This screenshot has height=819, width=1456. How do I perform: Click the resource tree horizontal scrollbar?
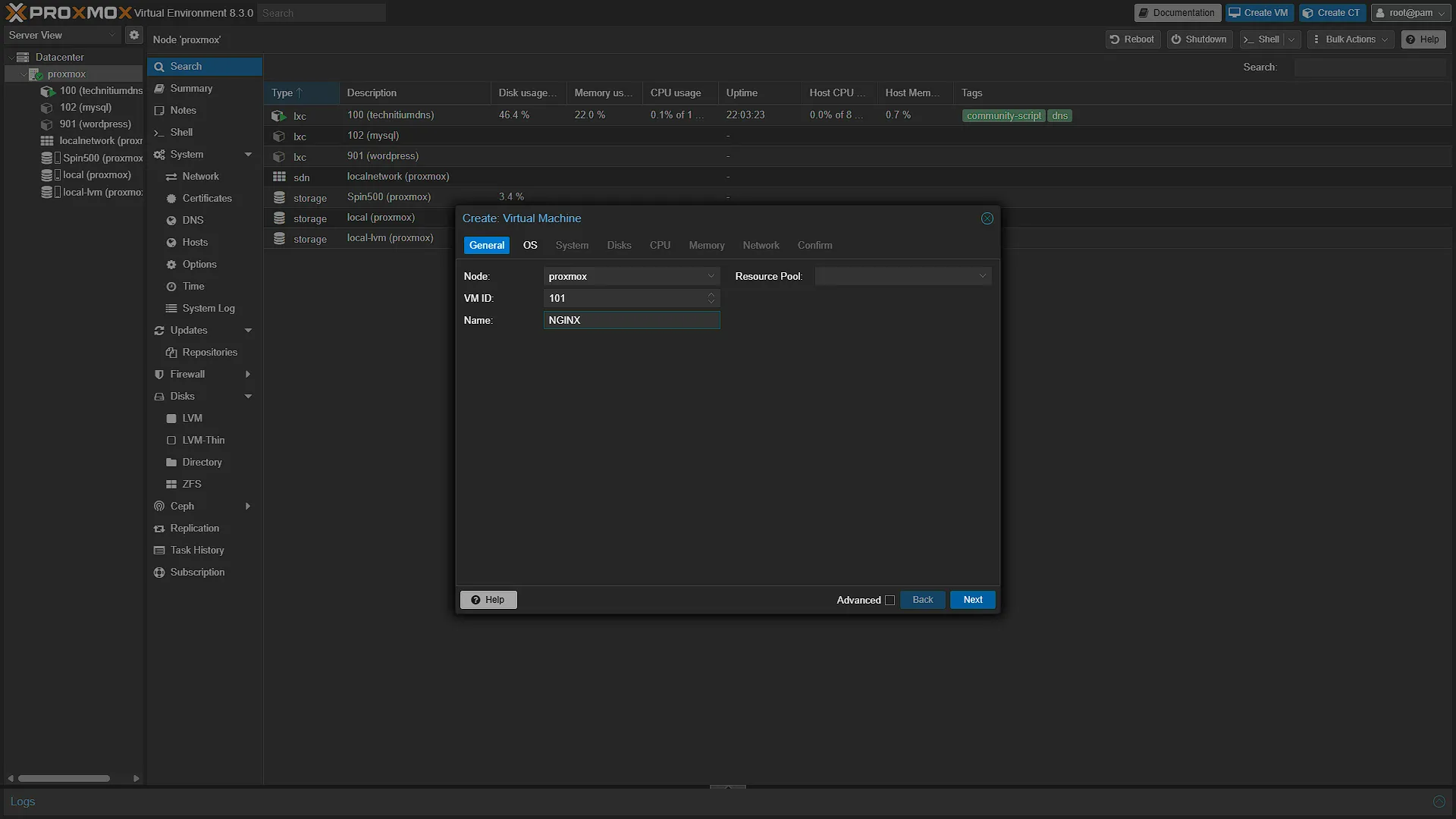pos(64,778)
